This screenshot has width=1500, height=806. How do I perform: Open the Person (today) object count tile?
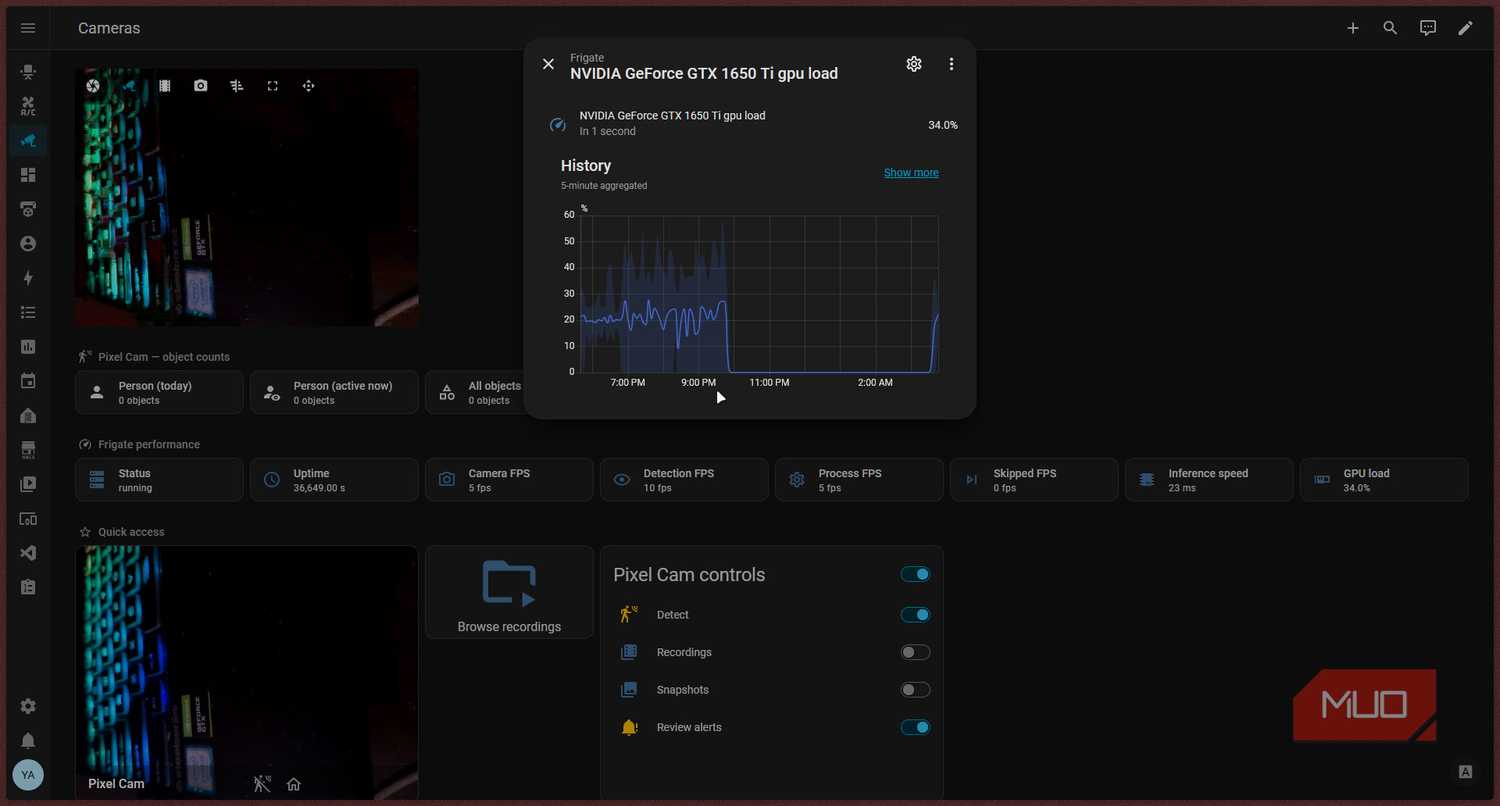click(x=159, y=392)
